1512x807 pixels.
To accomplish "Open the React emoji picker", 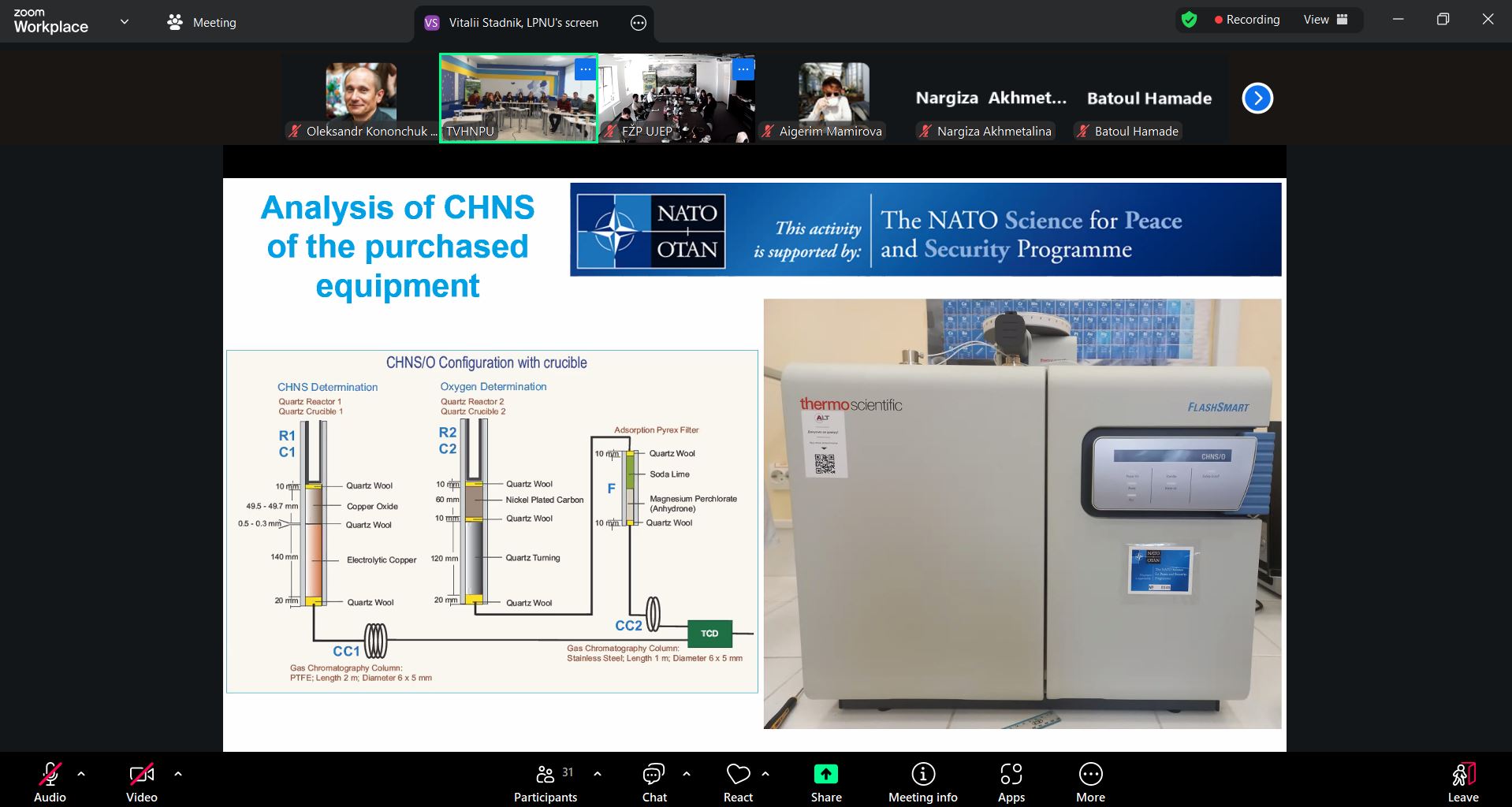I will pos(738,783).
